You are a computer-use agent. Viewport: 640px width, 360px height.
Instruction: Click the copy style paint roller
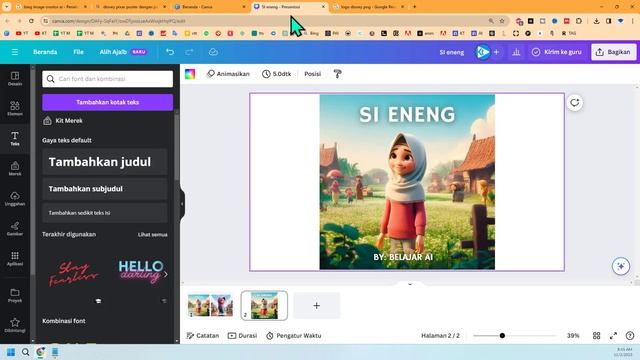click(338, 74)
